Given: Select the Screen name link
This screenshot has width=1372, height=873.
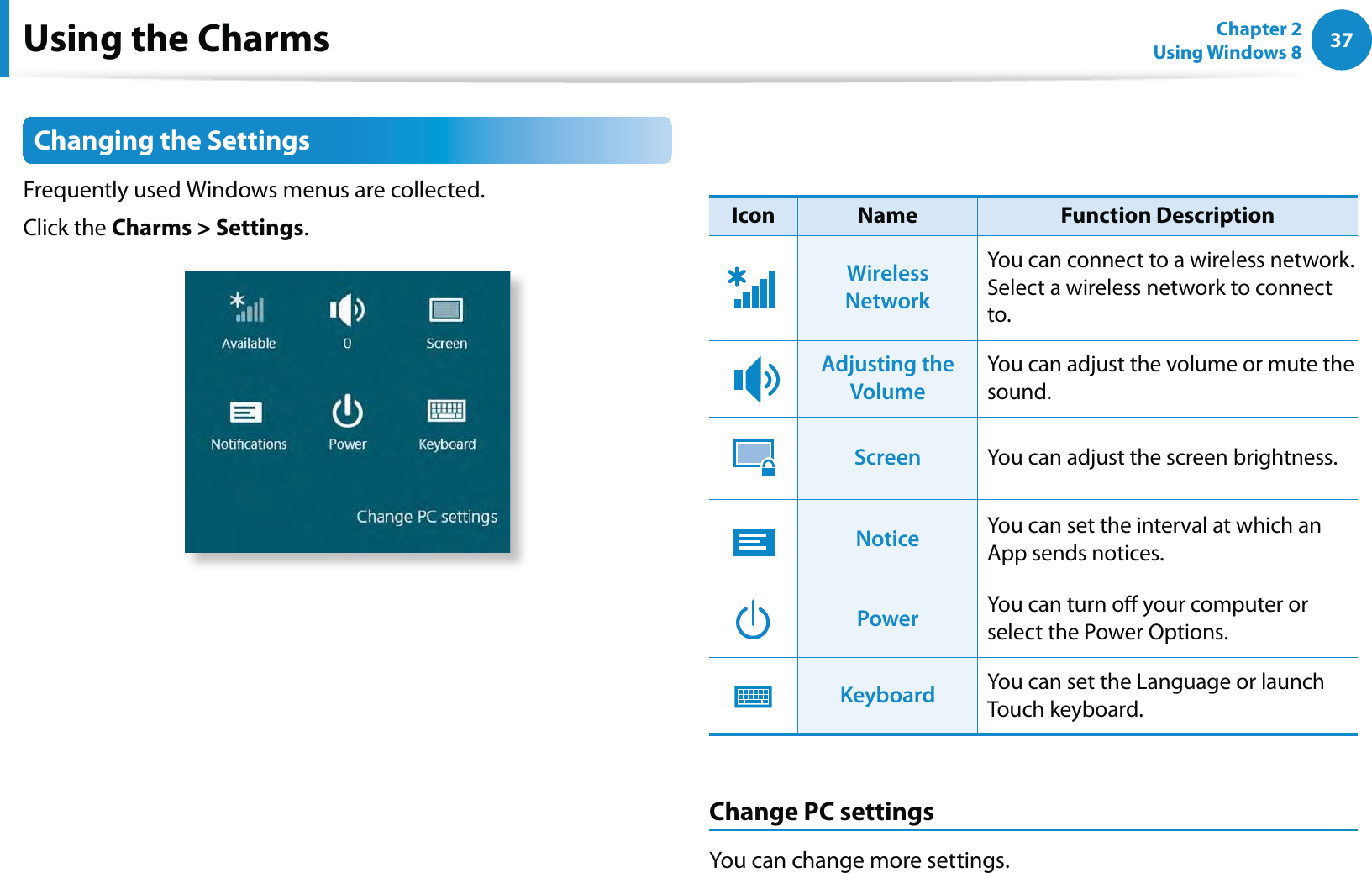Looking at the screenshot, I should pyautogui.click(x=887, y=457).
